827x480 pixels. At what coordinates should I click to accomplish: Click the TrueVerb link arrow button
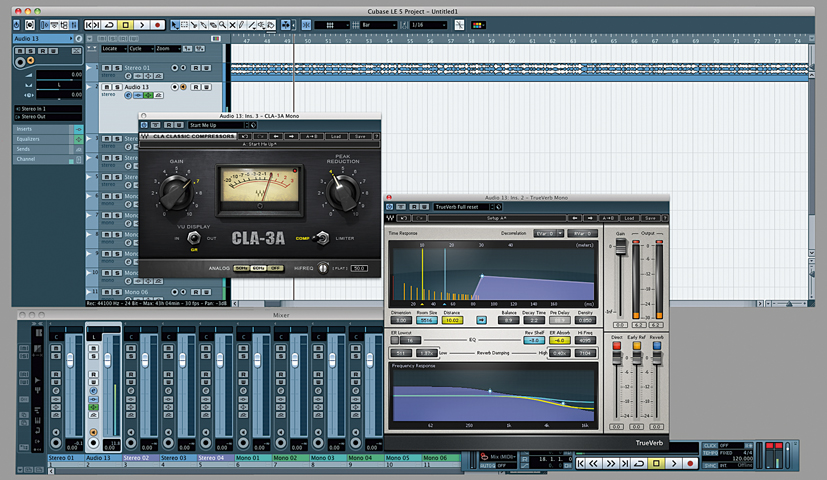[x=481, y=320]
